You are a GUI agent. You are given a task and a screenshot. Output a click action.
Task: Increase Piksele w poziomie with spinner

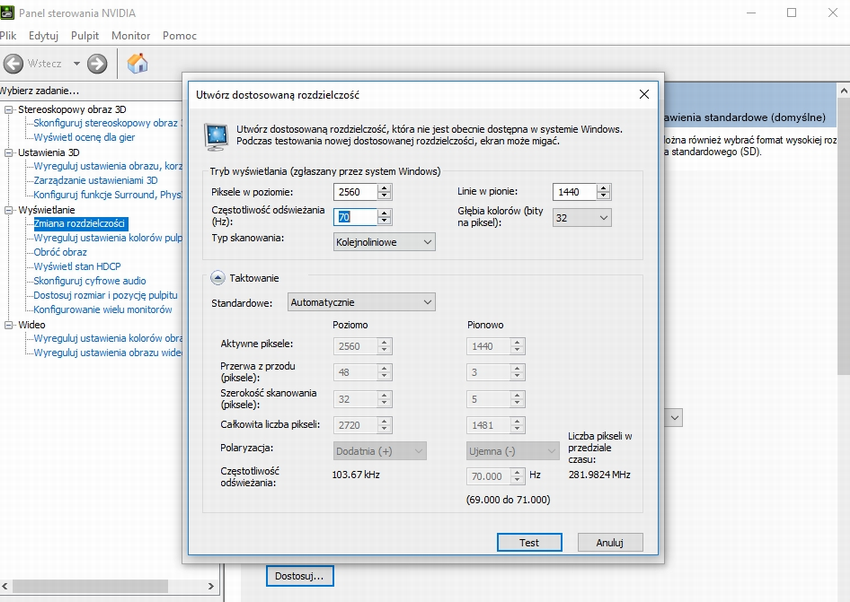[384, 188]
